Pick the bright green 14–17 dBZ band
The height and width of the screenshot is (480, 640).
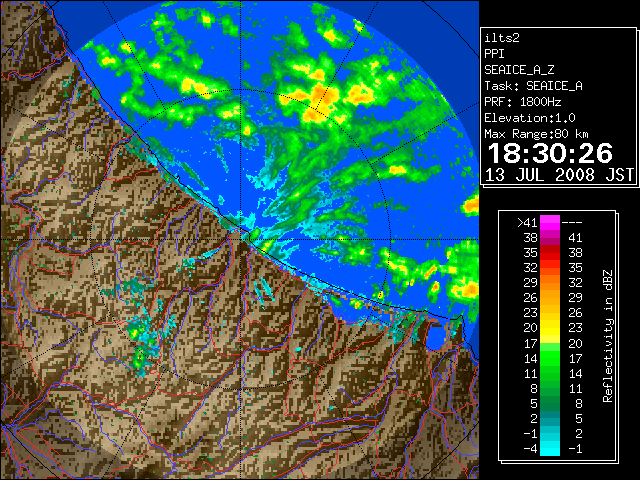(550, 358)
